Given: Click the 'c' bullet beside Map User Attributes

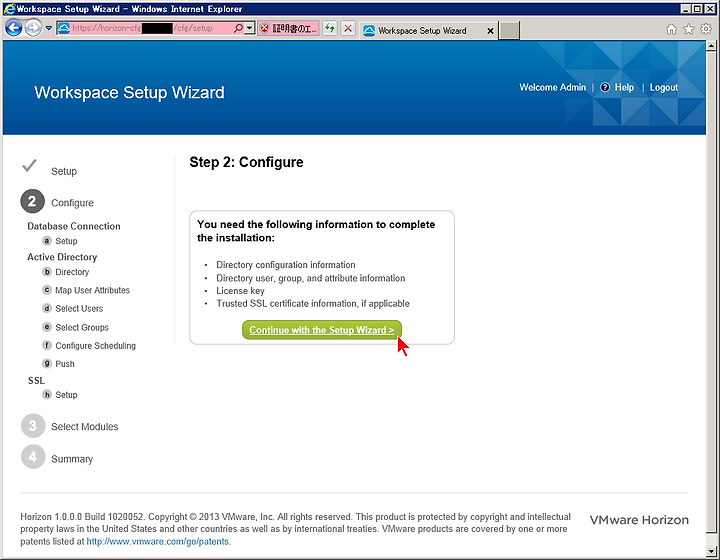Looking at the screenshot, I should (x=47, y=290).
